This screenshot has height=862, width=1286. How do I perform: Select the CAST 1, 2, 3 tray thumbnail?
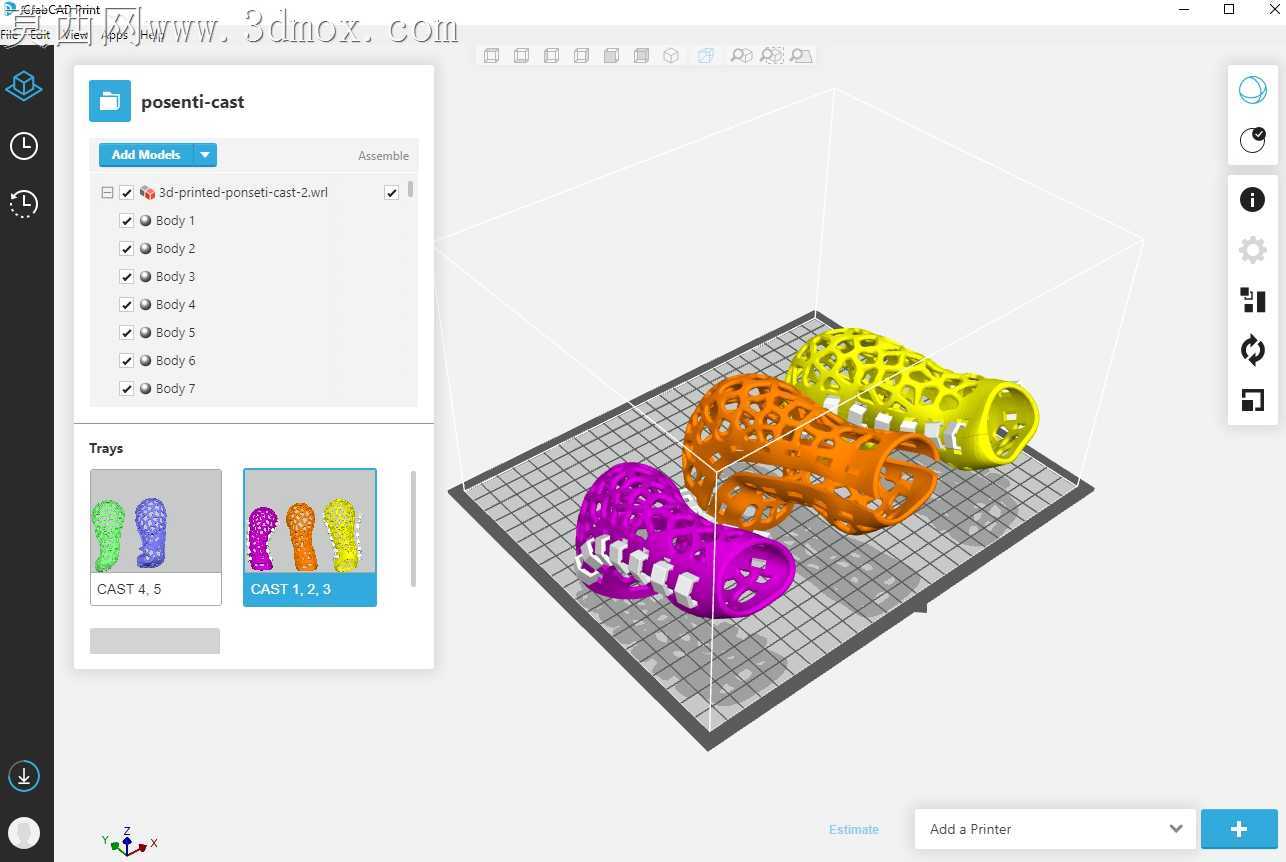(x=310, y=537)
